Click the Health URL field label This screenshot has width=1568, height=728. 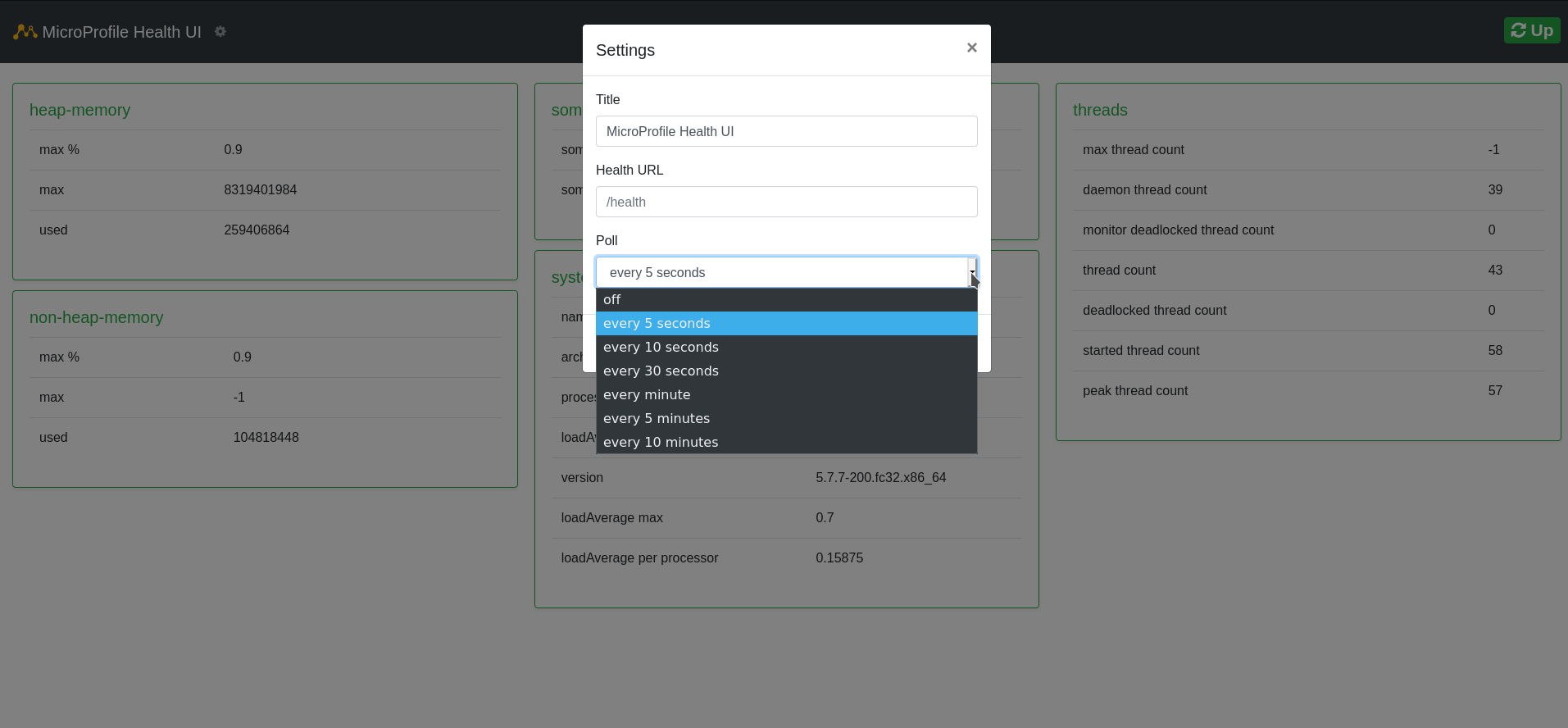pyautogui.click(x=629, y=170)
